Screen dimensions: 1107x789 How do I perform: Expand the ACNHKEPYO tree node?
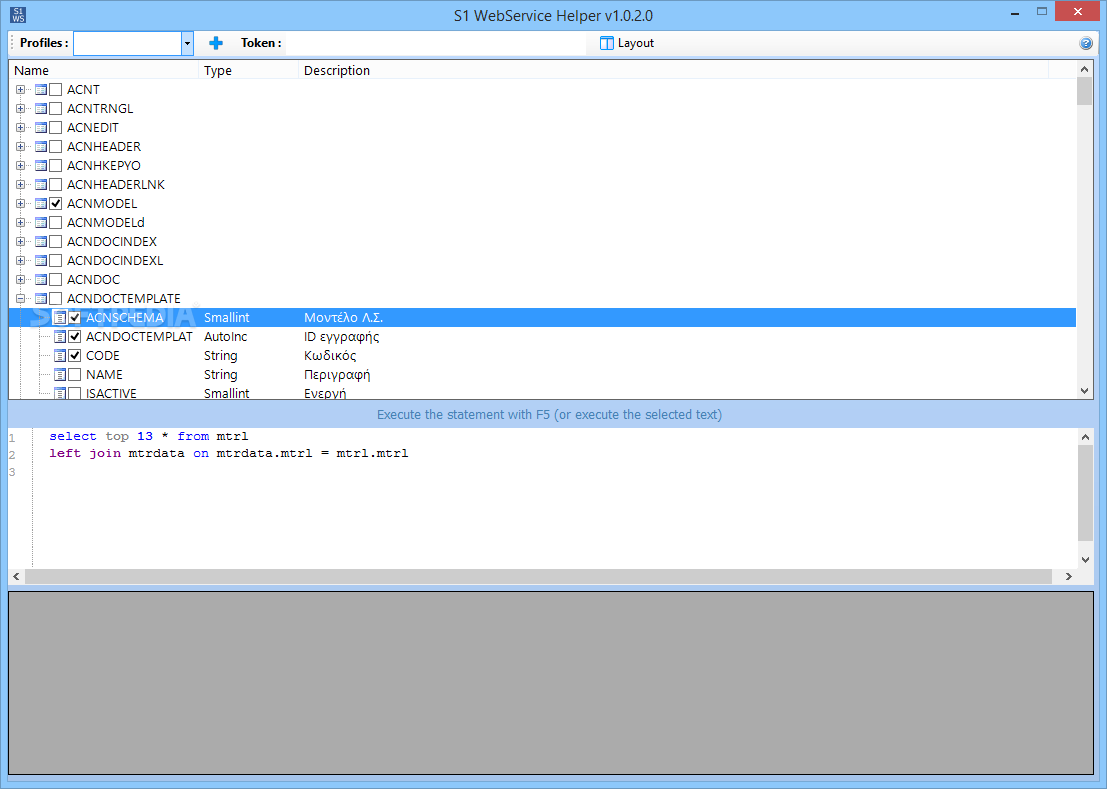point(20,166)
